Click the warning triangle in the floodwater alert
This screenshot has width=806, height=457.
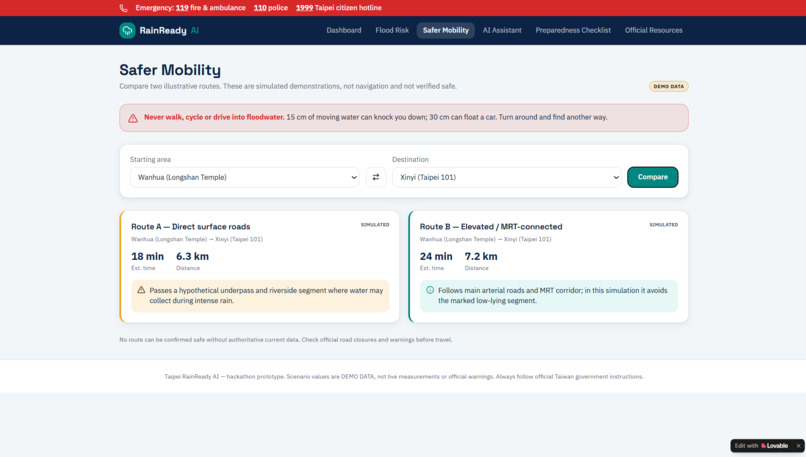tap(133, 118)
